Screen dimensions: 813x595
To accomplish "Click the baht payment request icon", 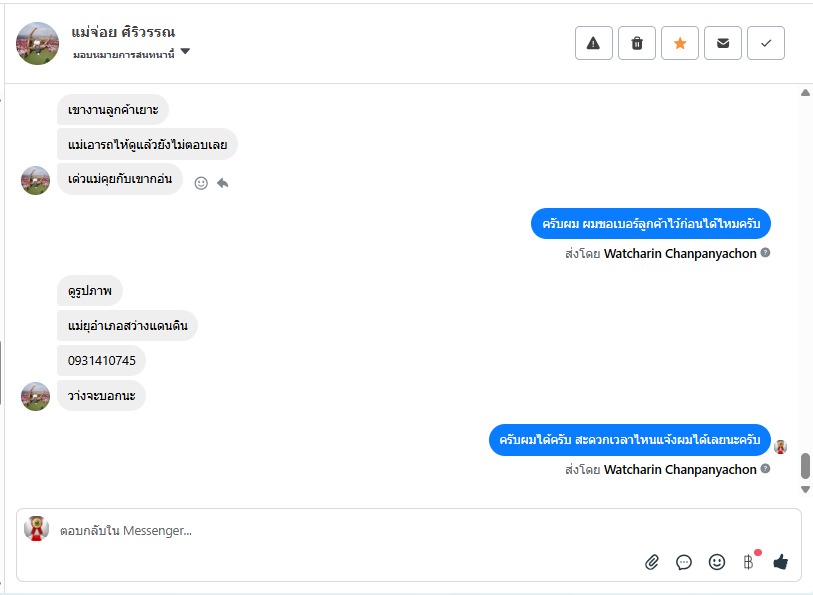I will [748, 562].
